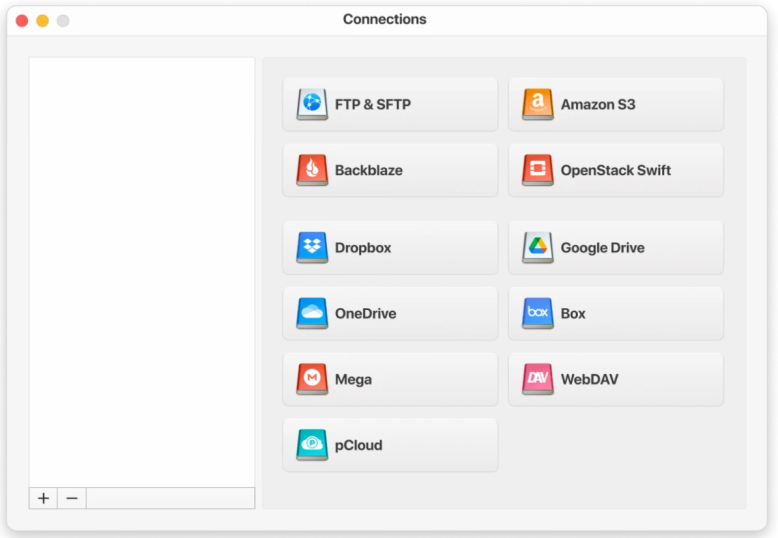Create a Mega connection
Image resolution: width=778 pixels, height=538 pixels.
coord(390,379)
